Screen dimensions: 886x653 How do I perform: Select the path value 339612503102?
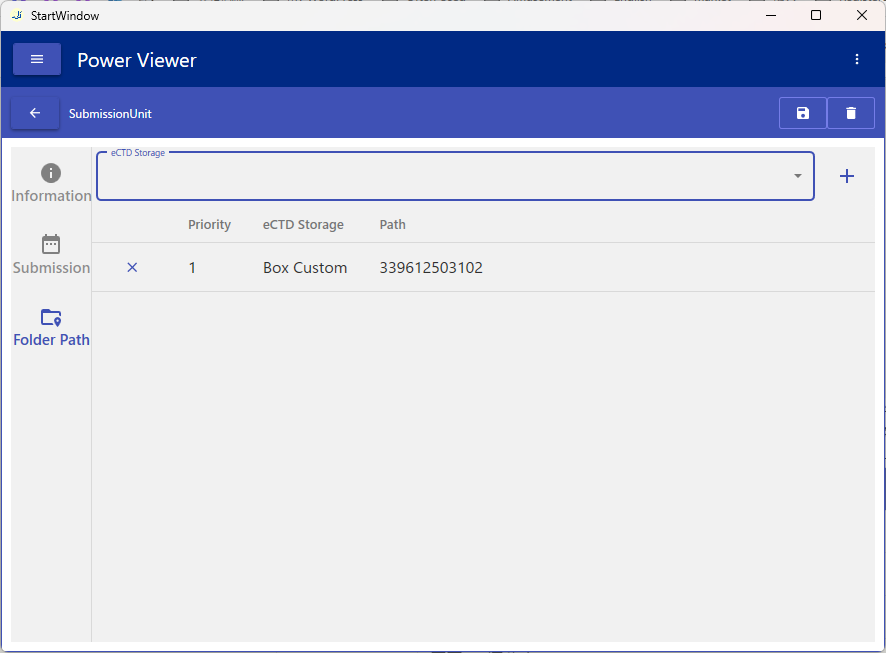click(x=431, y=267)
